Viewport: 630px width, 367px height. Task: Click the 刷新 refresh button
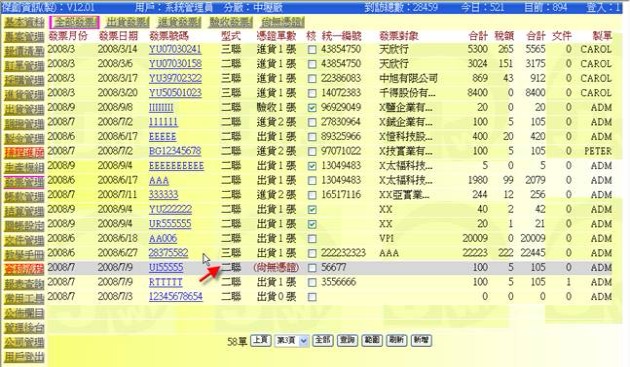click(x=396, y=340)
